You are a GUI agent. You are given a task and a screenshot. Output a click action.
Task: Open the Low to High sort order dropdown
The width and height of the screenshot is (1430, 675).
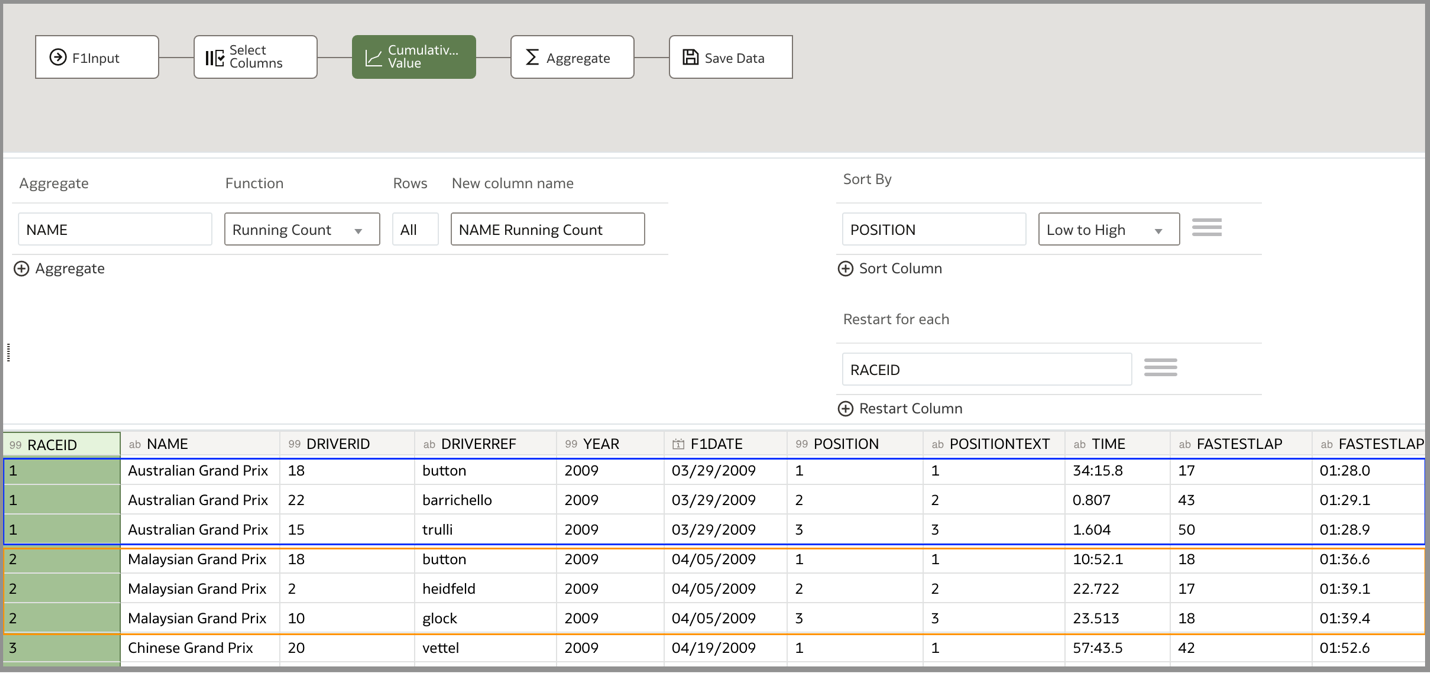coord(1108,229)
